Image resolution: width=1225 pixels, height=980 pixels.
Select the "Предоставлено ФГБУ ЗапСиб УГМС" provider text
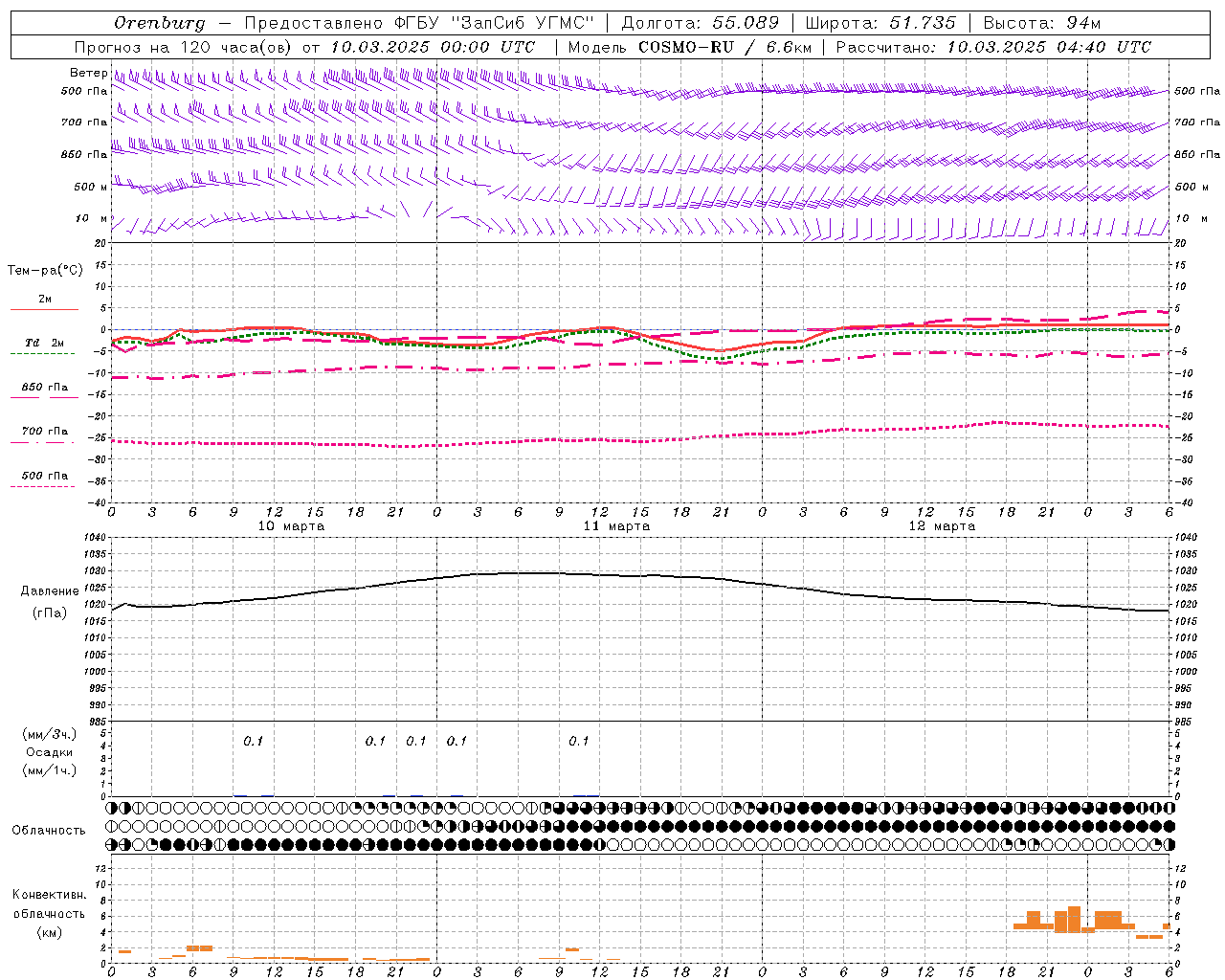419,23
